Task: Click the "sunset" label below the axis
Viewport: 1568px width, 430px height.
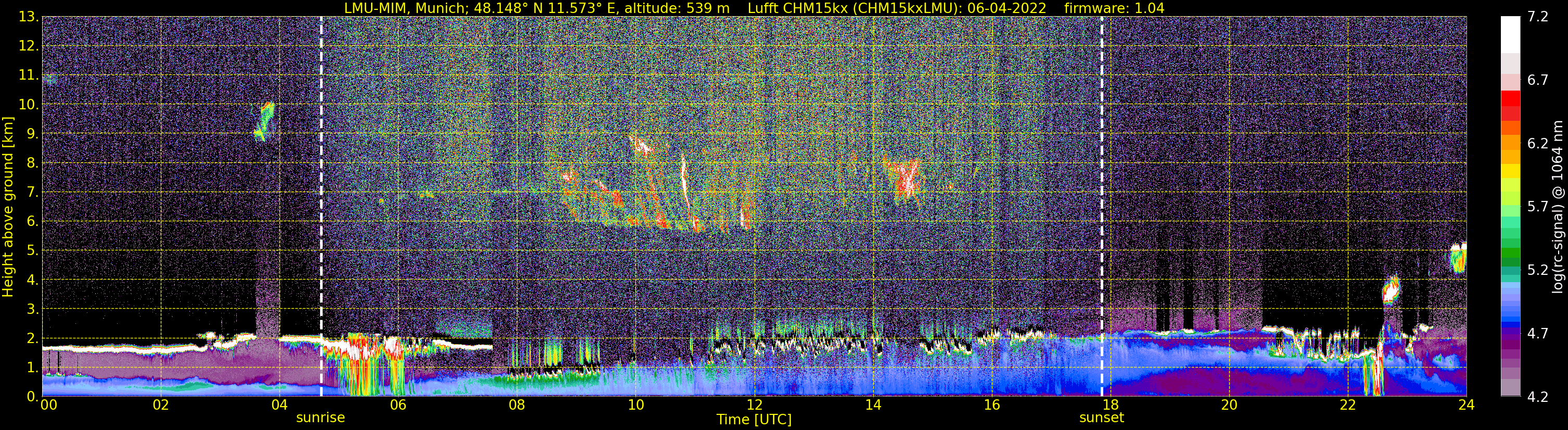Action: pos(1101,418)
